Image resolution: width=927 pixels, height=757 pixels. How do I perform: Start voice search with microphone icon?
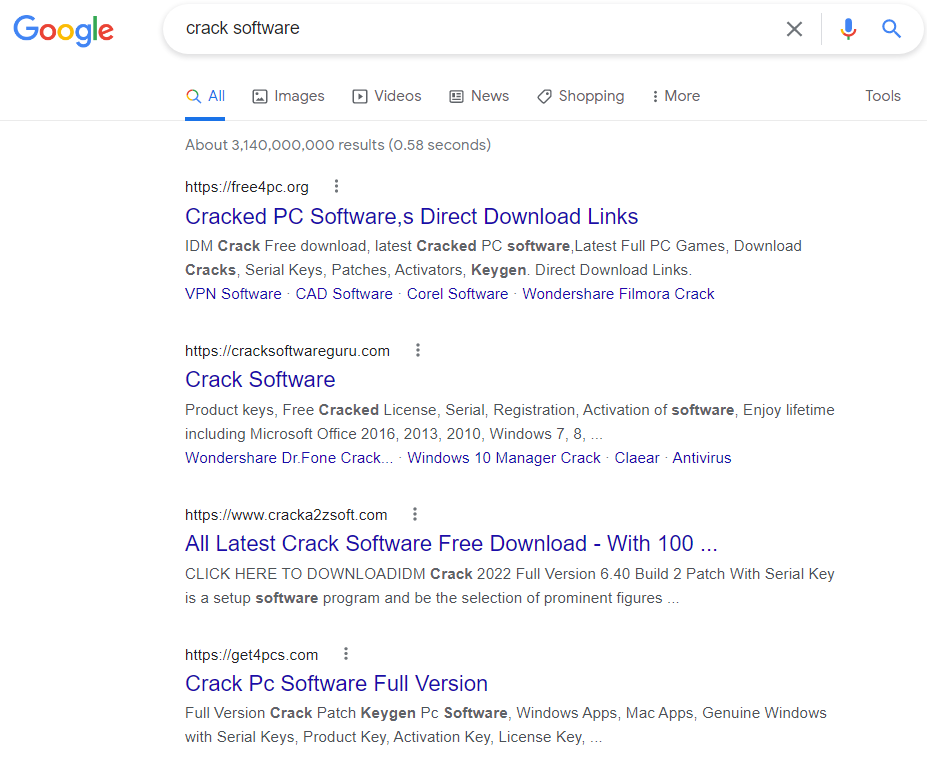[x=848, y=29]
